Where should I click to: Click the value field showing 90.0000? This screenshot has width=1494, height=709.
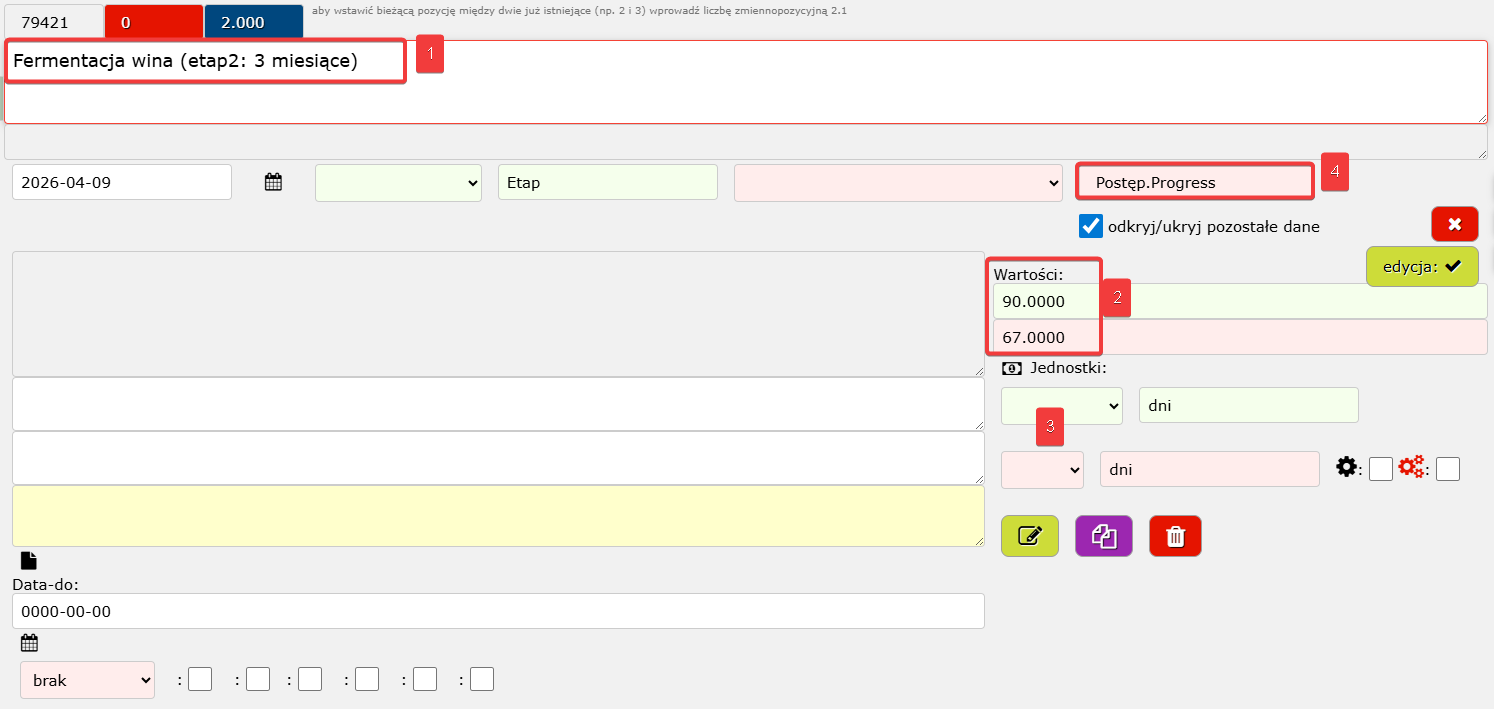1240,301
